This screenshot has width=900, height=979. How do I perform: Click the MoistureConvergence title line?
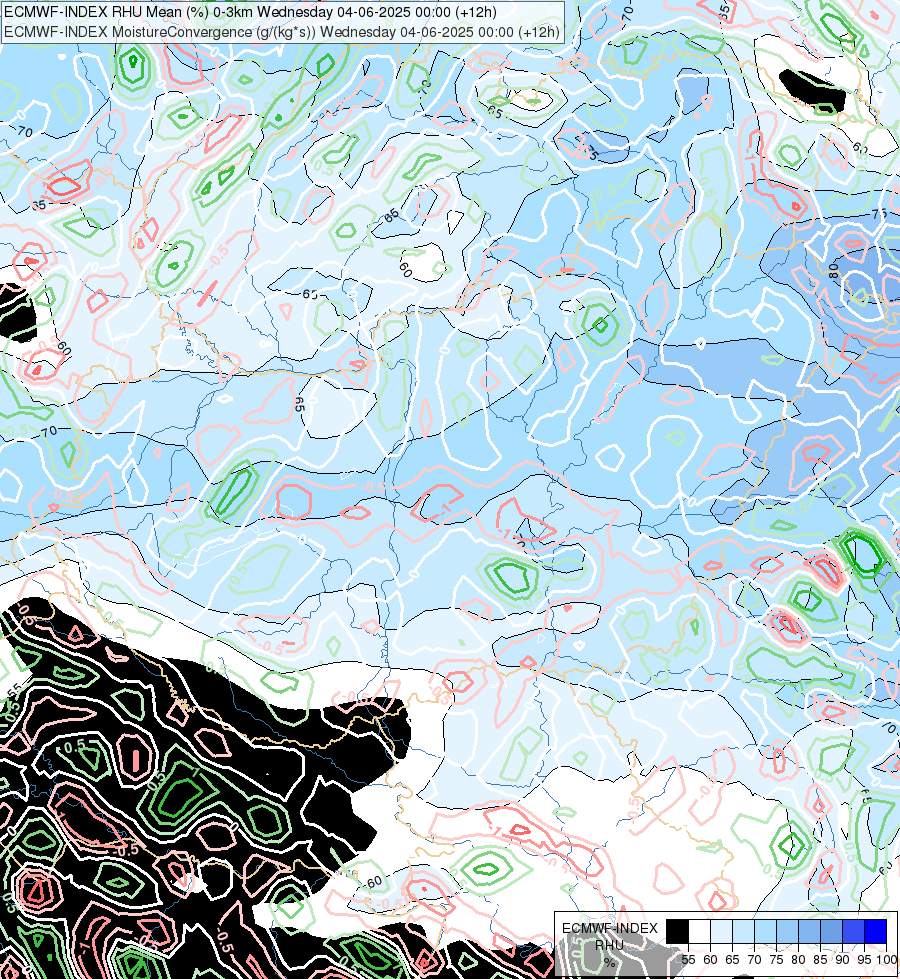point(282,32)
